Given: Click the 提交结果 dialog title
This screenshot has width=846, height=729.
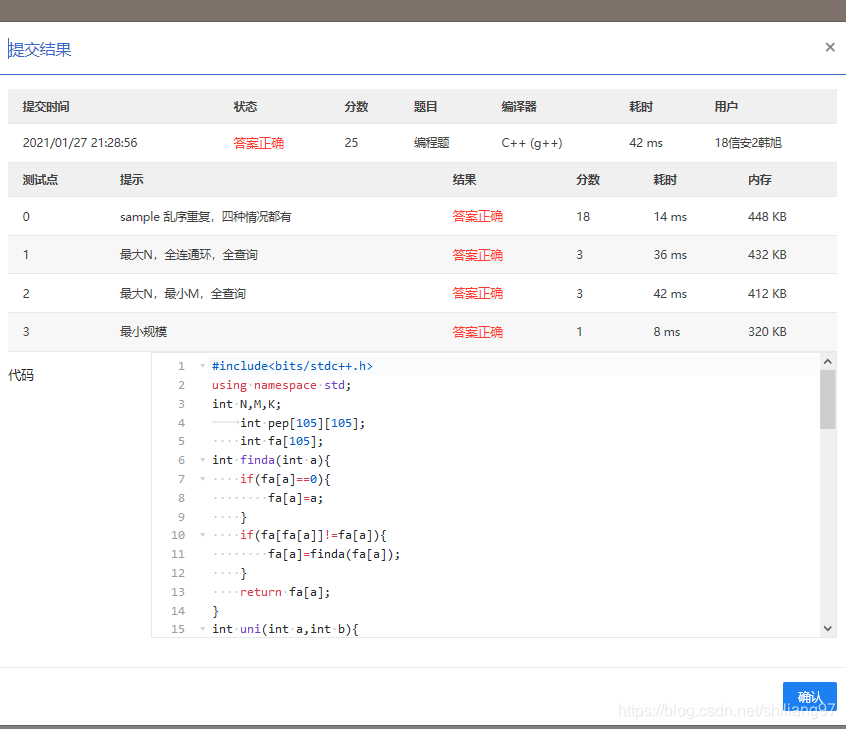Looking at the screenshot, I should [40, 49].
